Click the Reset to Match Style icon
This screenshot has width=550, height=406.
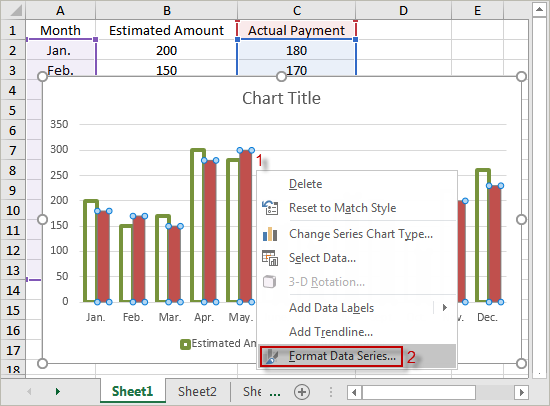270,207
